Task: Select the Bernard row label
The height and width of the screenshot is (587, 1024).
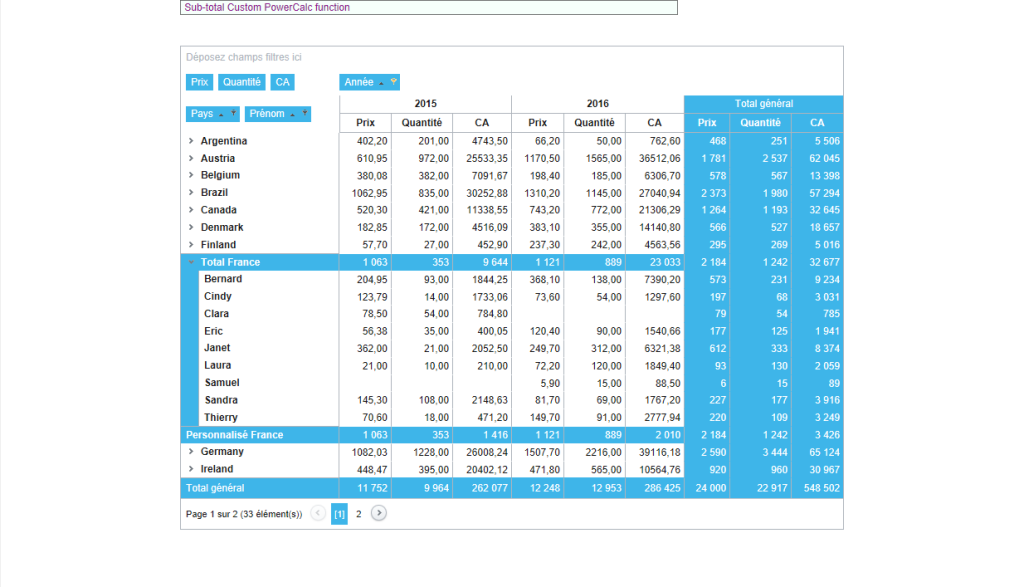Action: coord(223,279)
